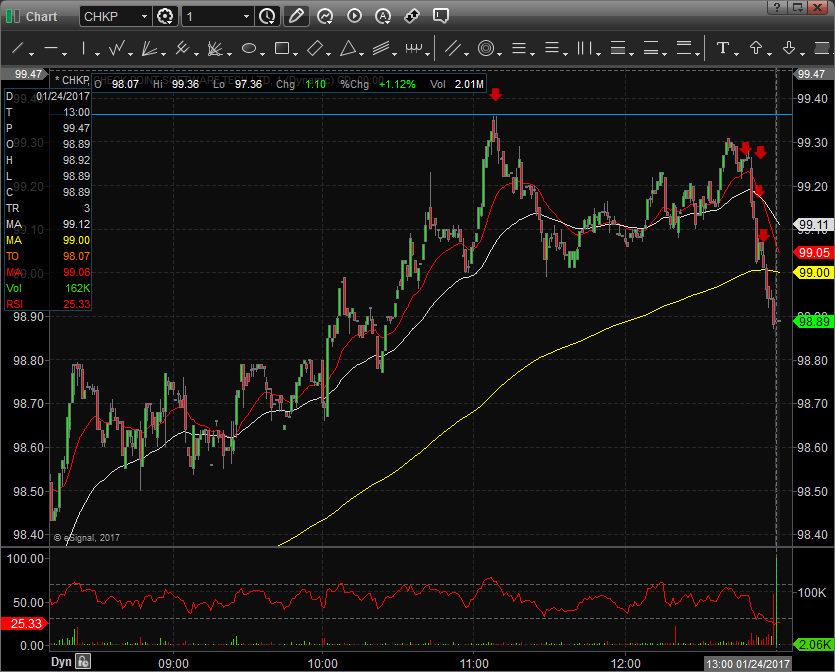Viewport: 835px width, 672px height.
Task: Select the vertical line drawing tool
Action: tap(84, 48)
